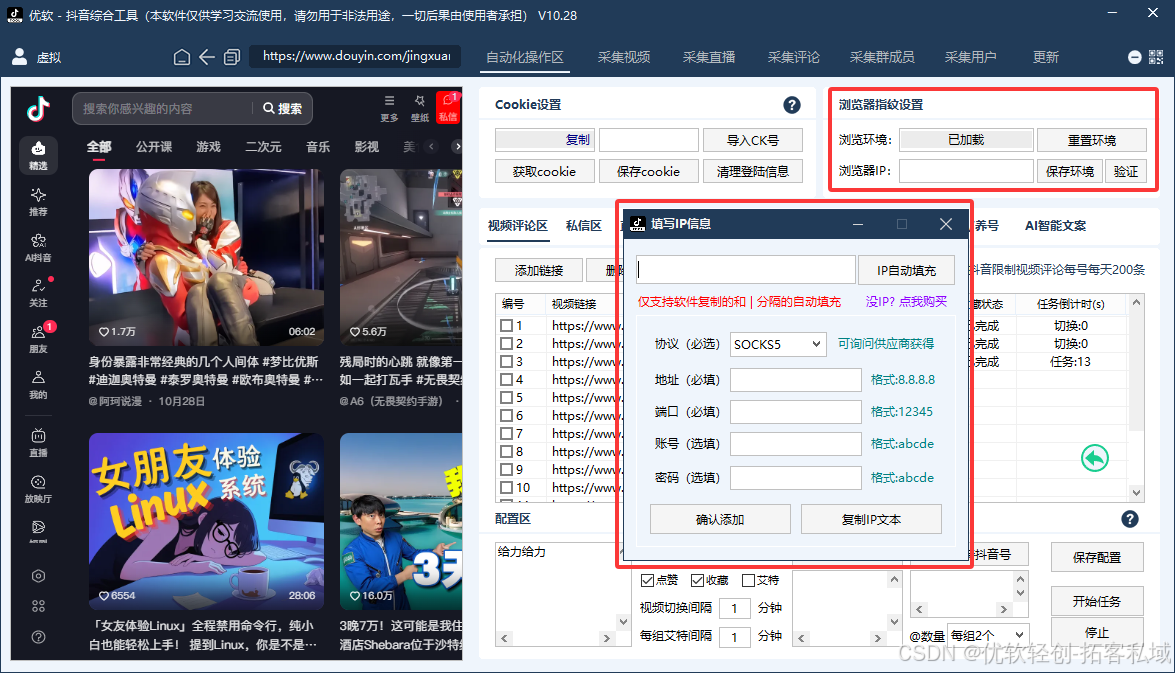Viewport: 1175px width, 673px height.
Task: Open the @数量 每组2个 dropdown
Action: point(988,635)
